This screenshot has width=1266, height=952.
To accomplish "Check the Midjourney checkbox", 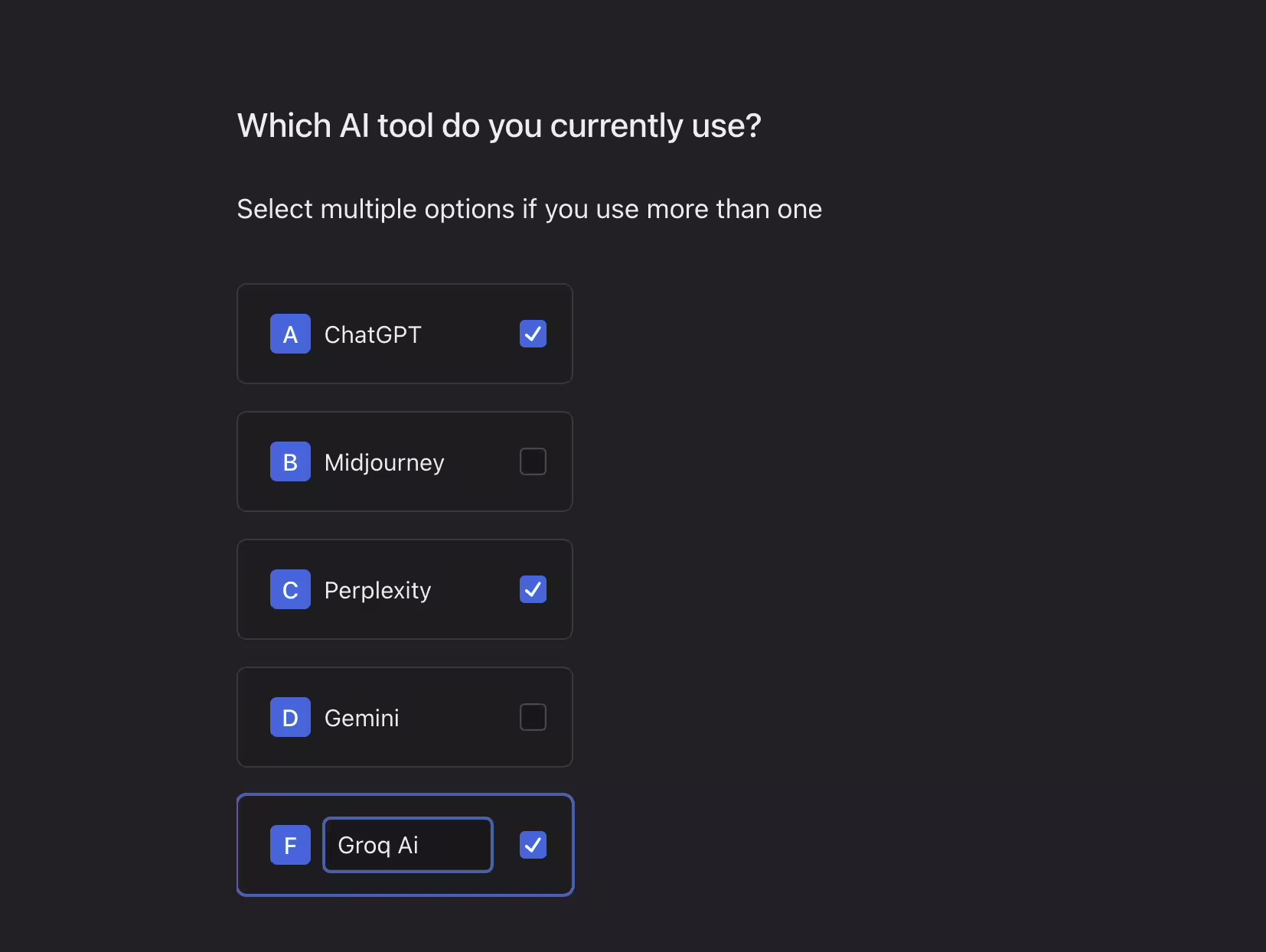I will (x=533, y=461).
